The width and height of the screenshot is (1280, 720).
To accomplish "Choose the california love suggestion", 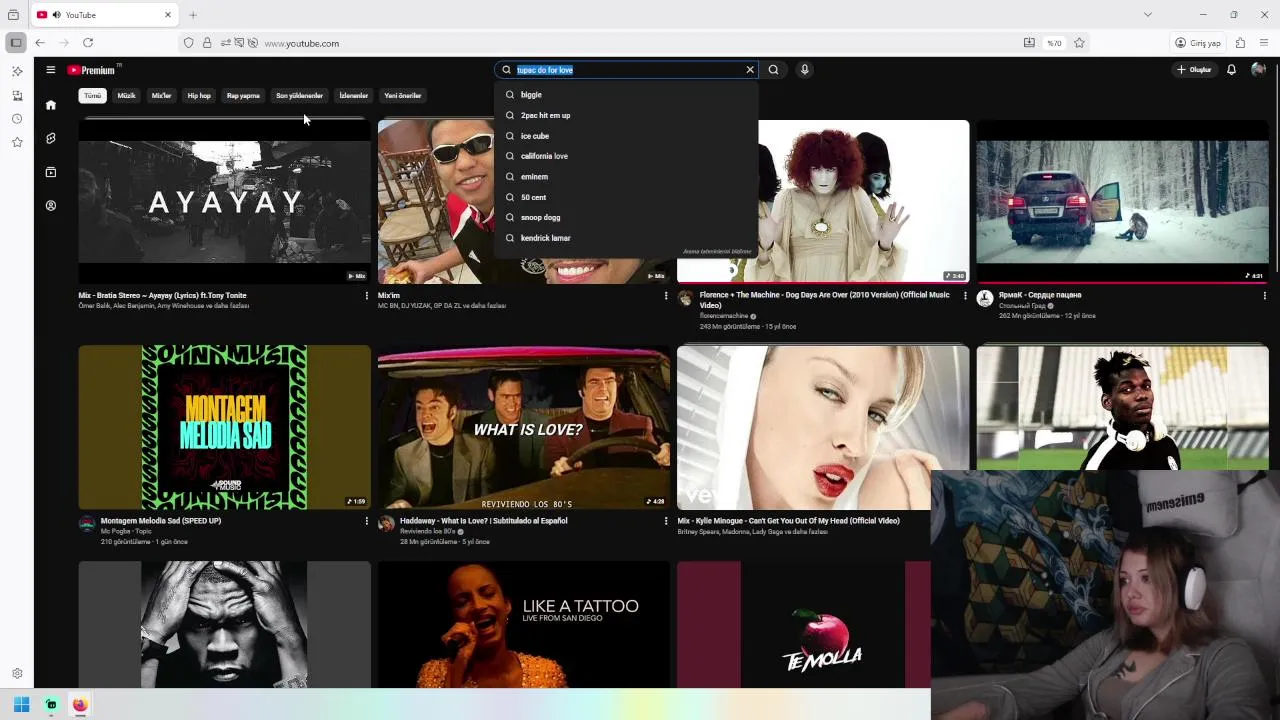I will point(626,156).
